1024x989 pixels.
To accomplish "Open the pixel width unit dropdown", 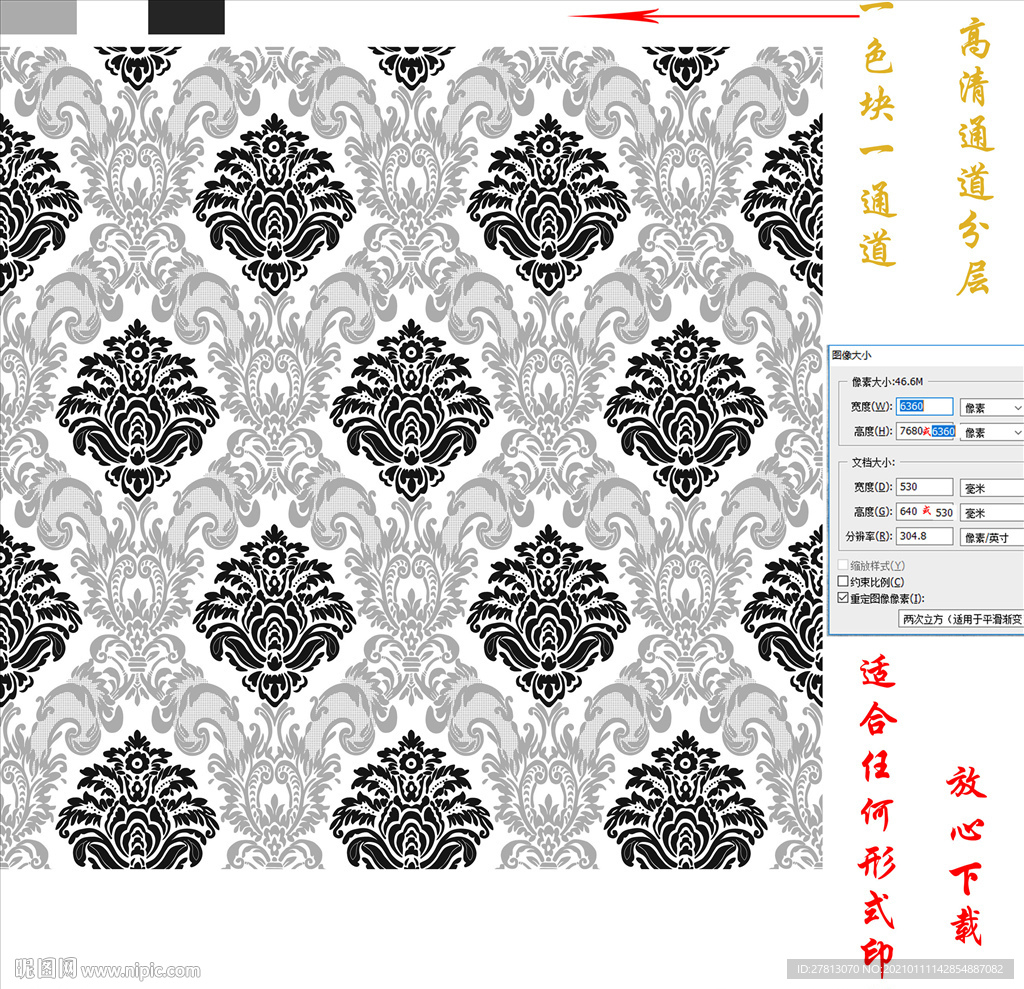I will [x=991, y=408].
